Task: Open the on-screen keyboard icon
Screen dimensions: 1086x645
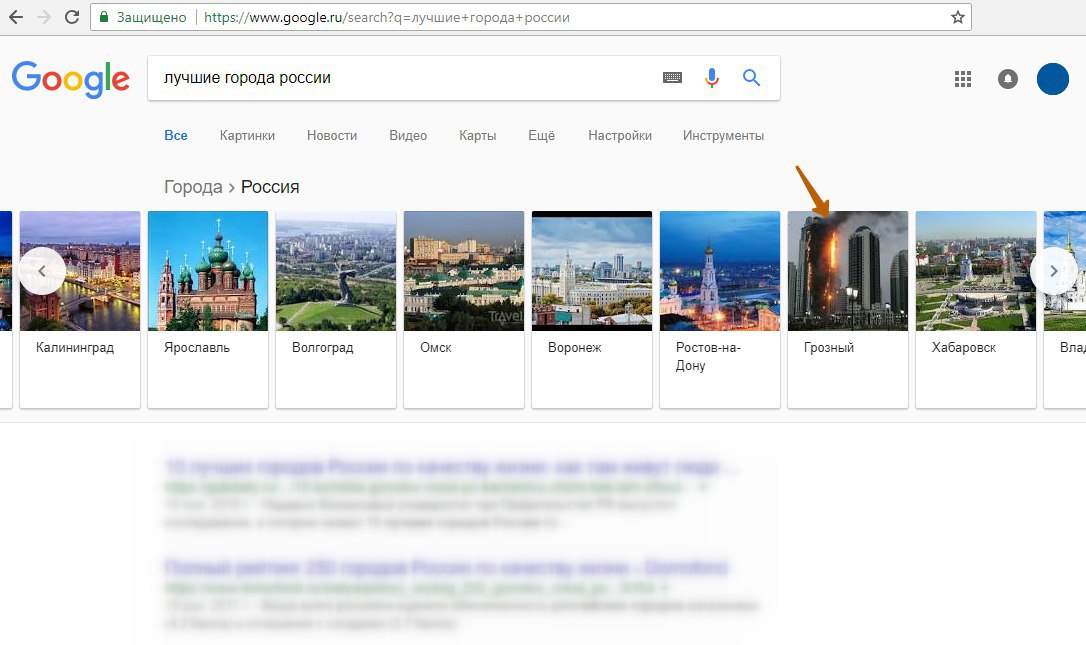Action: click(x=672, y=78)
